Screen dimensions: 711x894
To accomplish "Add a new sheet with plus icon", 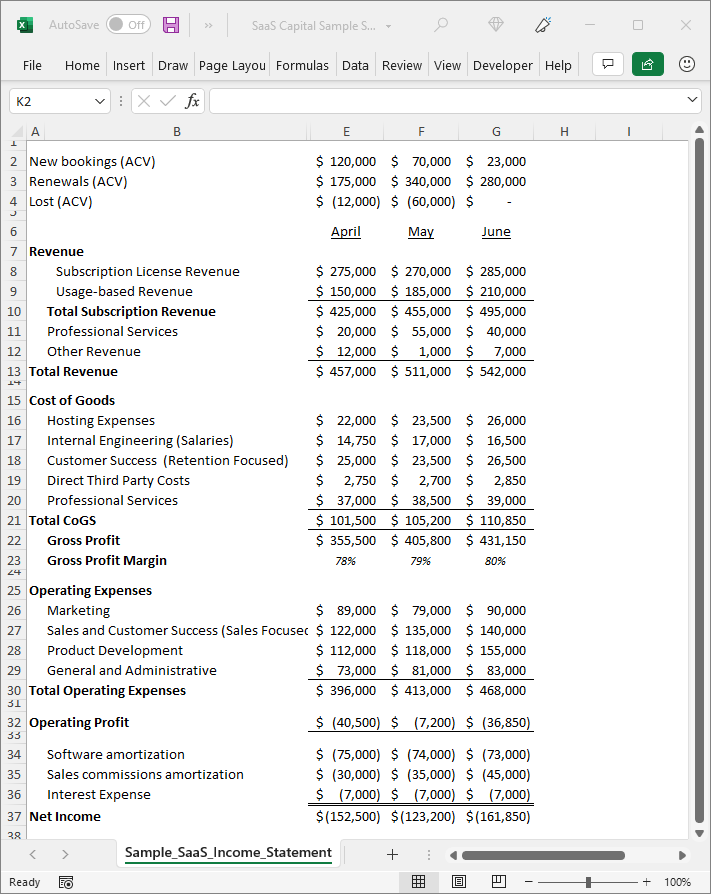I will (392, 854).
